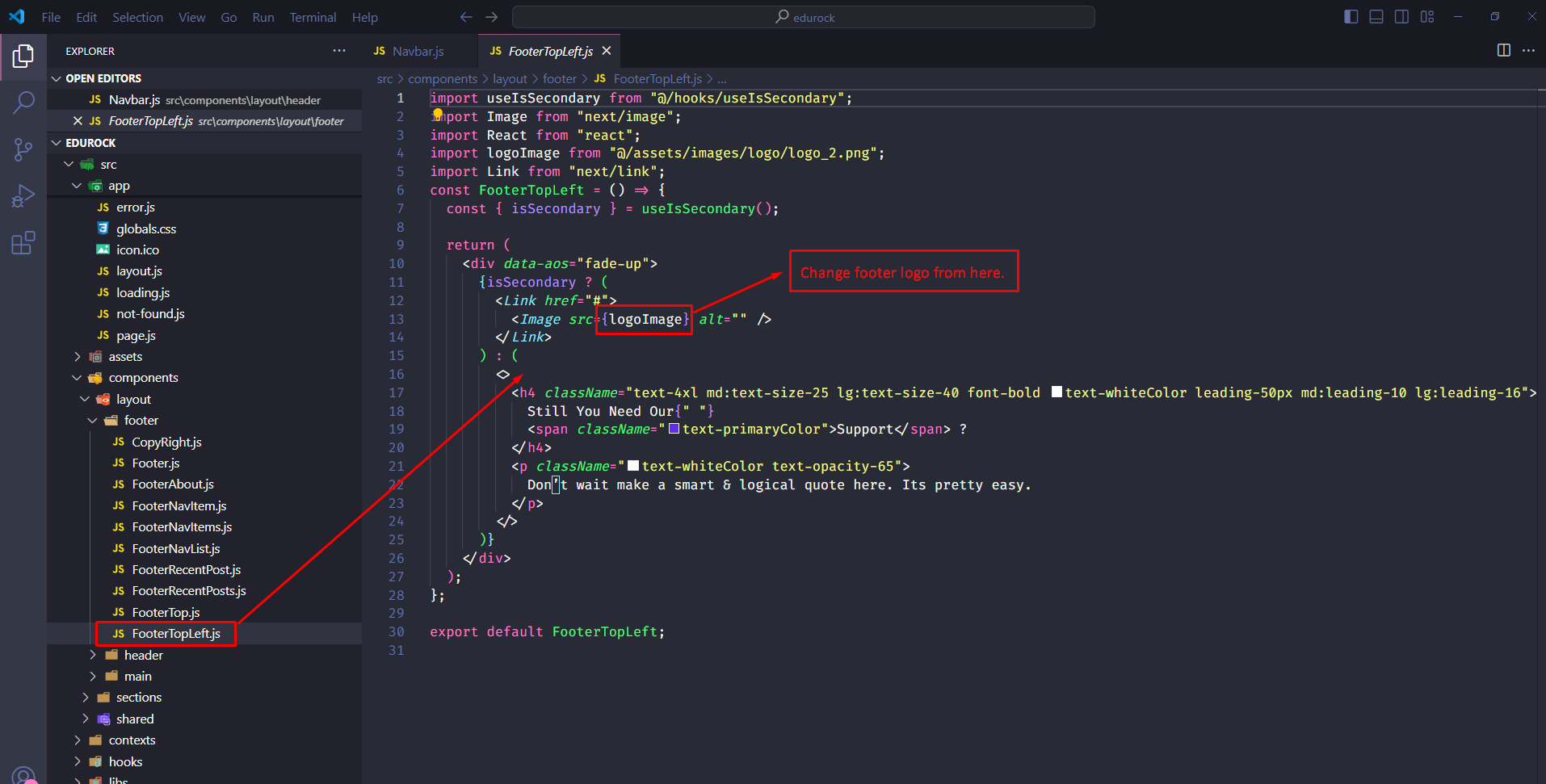Click the VS Code logo icon
This screenshot has width=1546, height=784.
coord(17,16)
